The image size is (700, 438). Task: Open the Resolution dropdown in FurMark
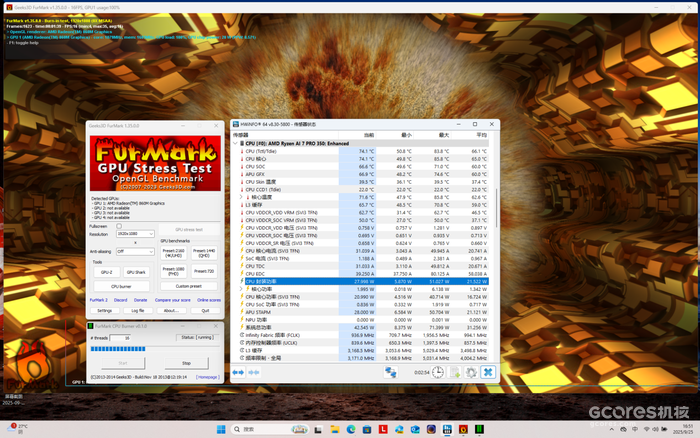pos(135,234)
